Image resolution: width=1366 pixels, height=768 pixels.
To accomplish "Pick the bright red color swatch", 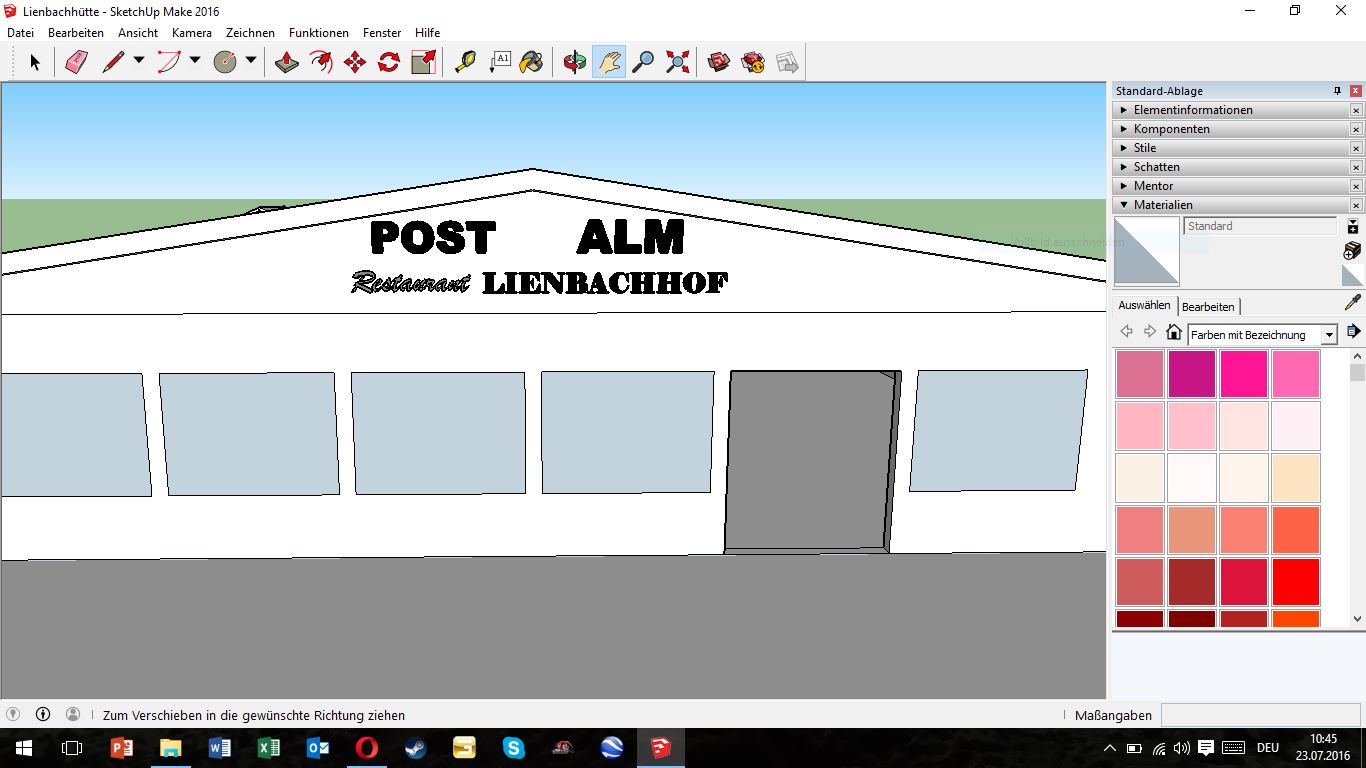I will 1296,582.
